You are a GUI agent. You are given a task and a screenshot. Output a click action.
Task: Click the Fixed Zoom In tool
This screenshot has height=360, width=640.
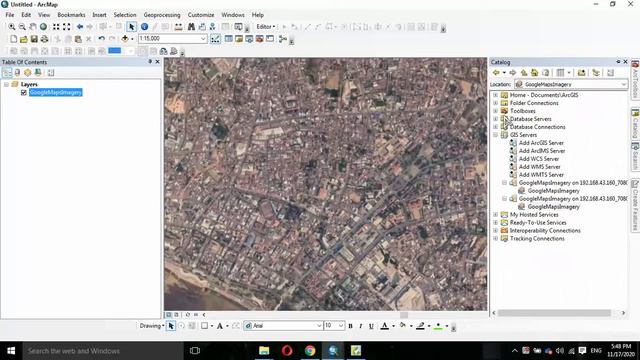tap(56, 27)
